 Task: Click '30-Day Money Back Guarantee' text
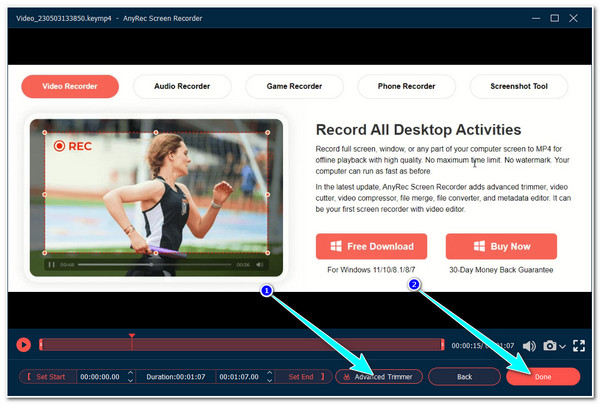501,270
